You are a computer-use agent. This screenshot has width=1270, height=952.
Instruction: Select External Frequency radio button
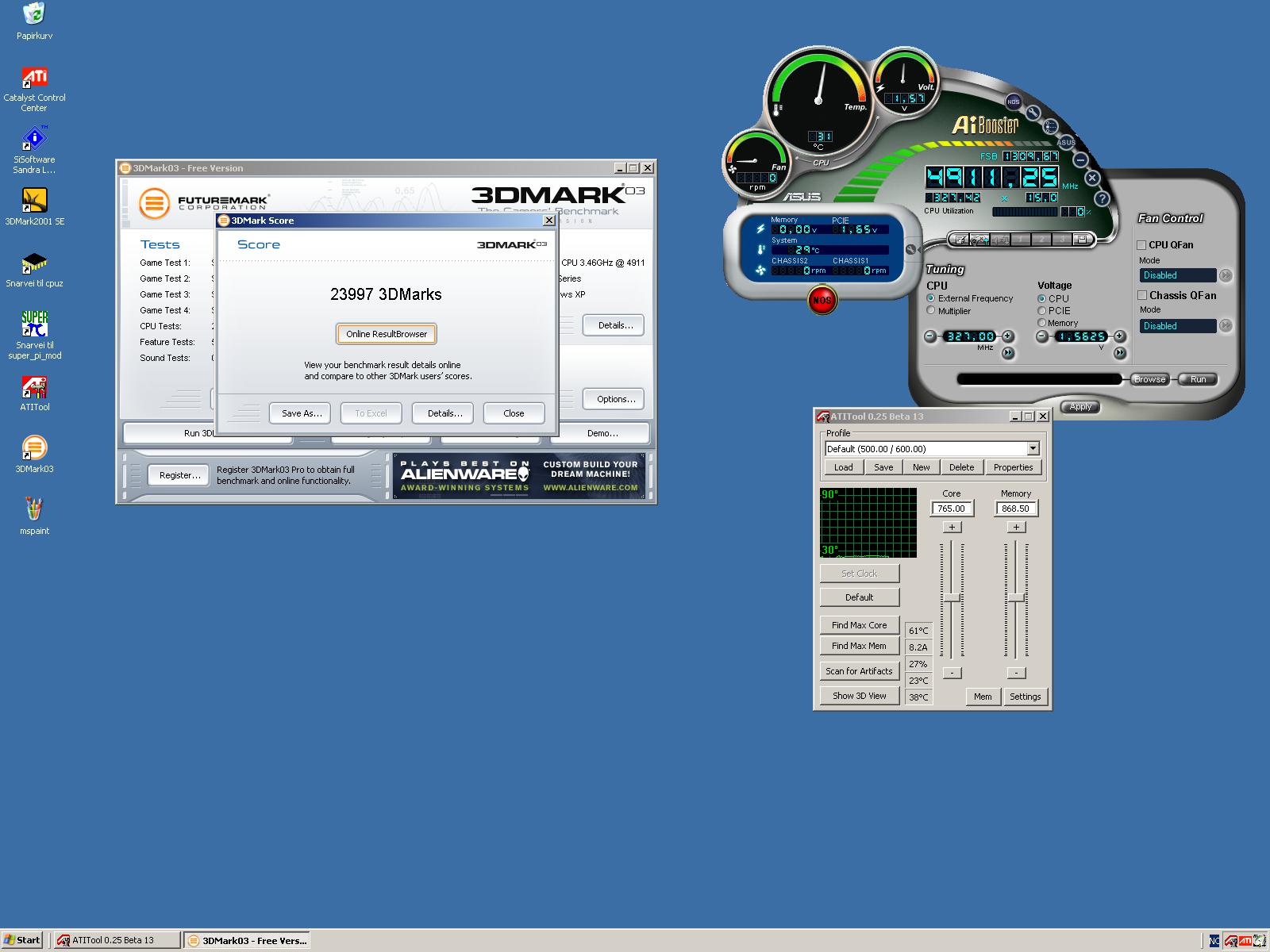click(931, 298)
